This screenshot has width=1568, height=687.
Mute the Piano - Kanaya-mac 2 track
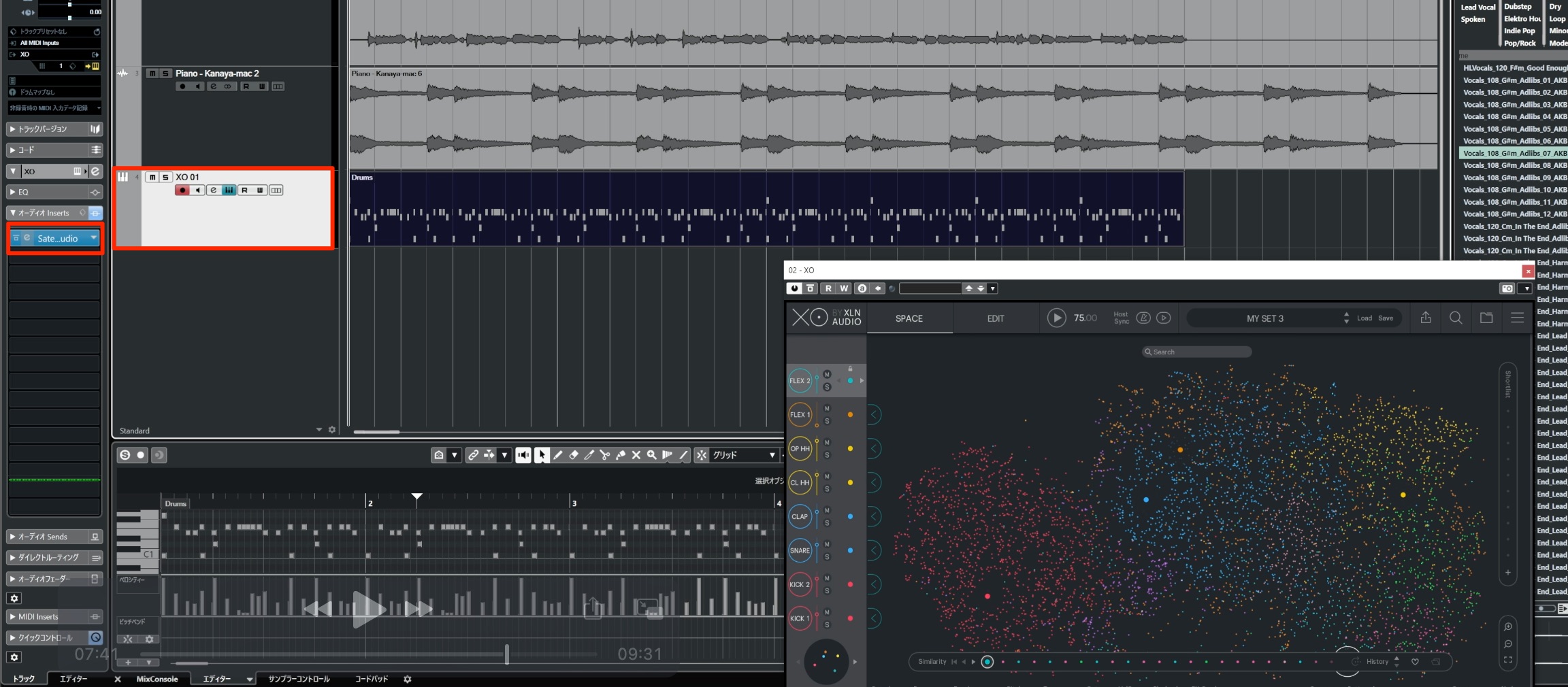152,73
